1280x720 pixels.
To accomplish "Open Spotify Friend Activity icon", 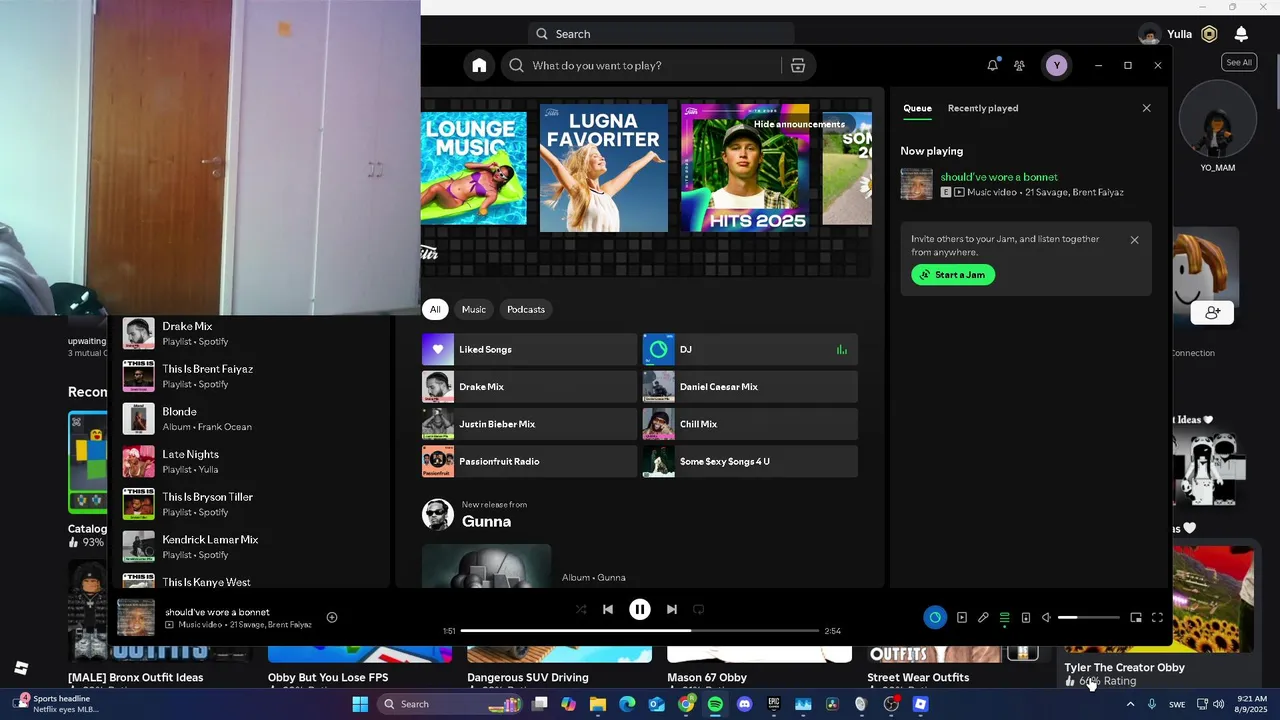I will 1019,65.
